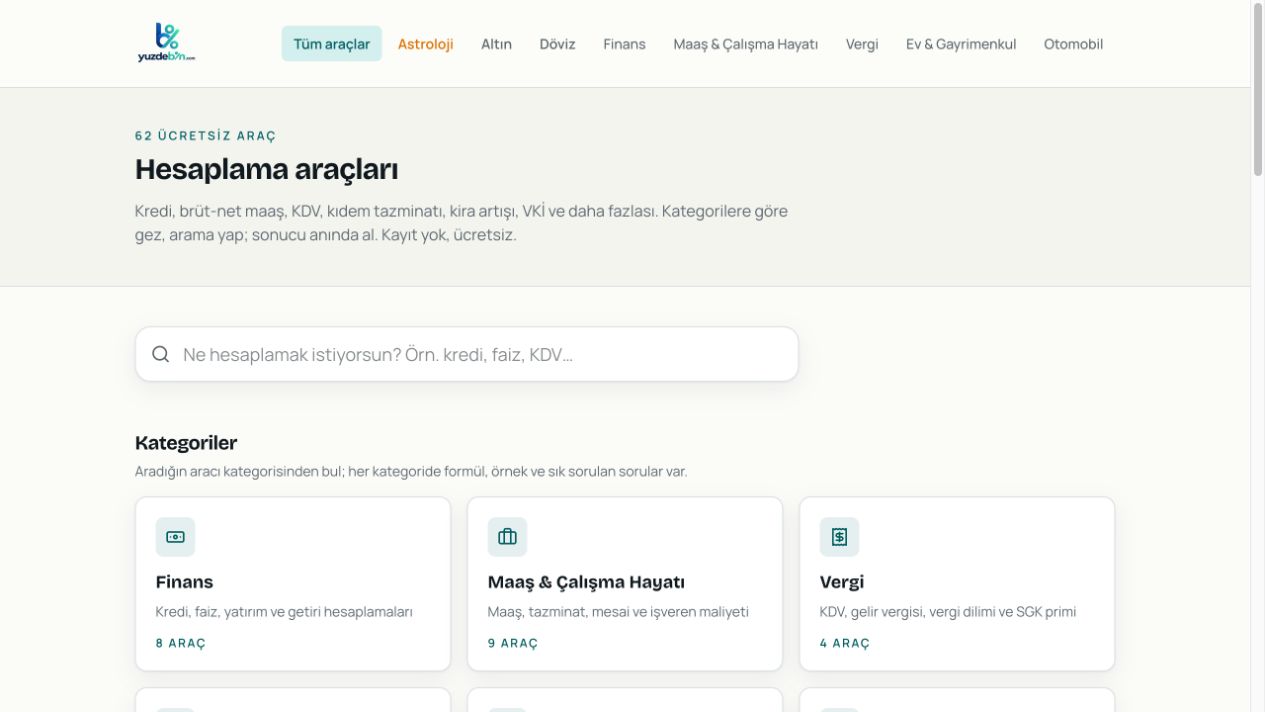Focus the 'Ne hesaplamak istiyorsun?' search field
Image resolution: width=1265 pixels, height=712 pixels.
coord(467,354)
